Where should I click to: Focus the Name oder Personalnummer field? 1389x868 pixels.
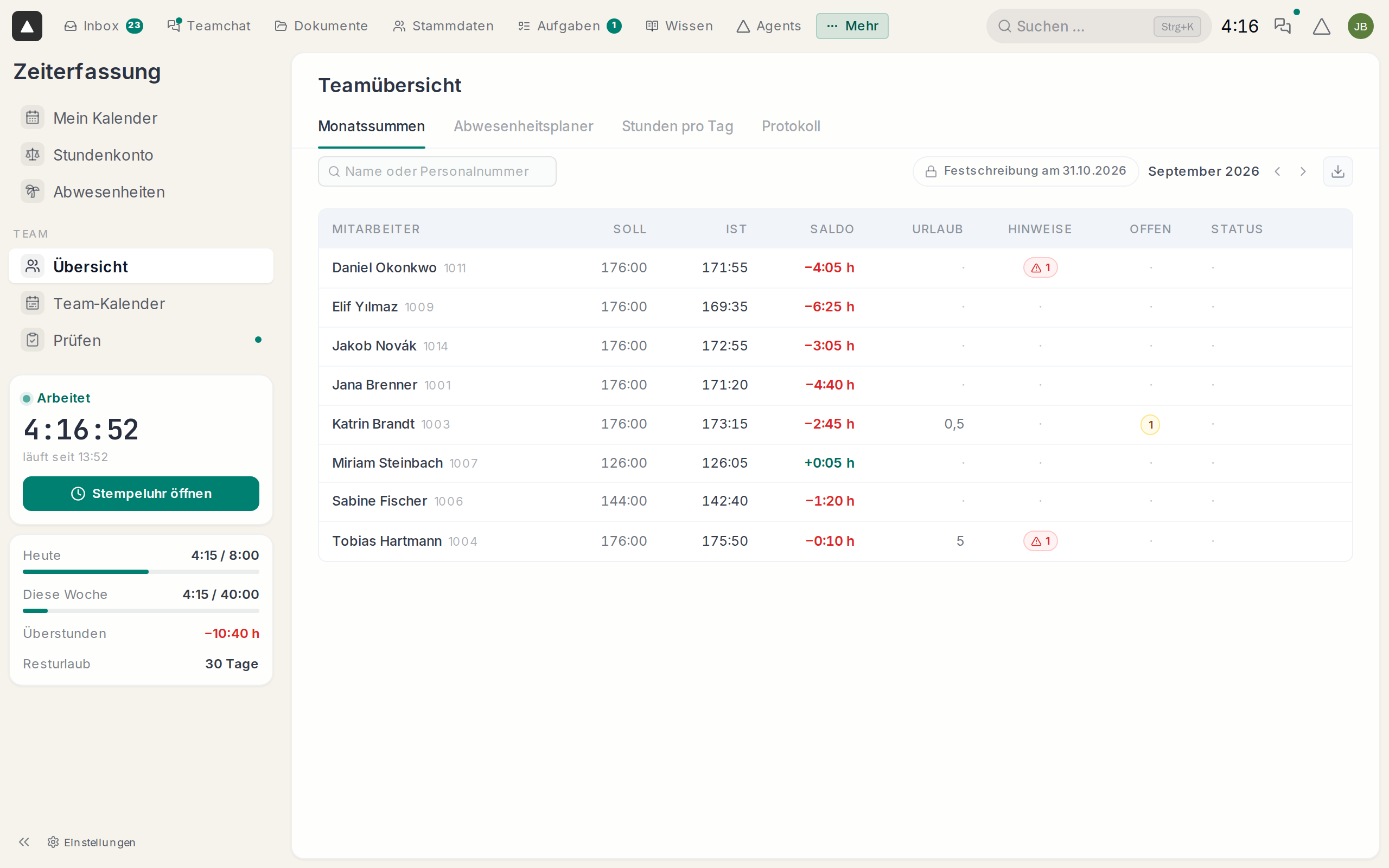tap(437, 171)
